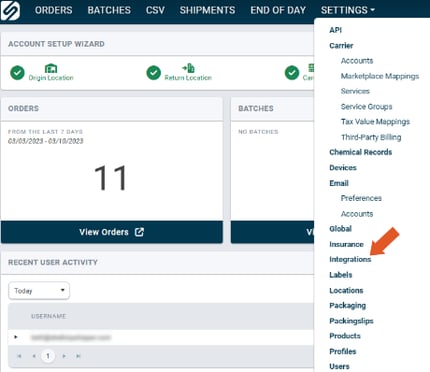Open Service Groups settings
Viewport: 430px width, 372px height.
coord(366,107)
